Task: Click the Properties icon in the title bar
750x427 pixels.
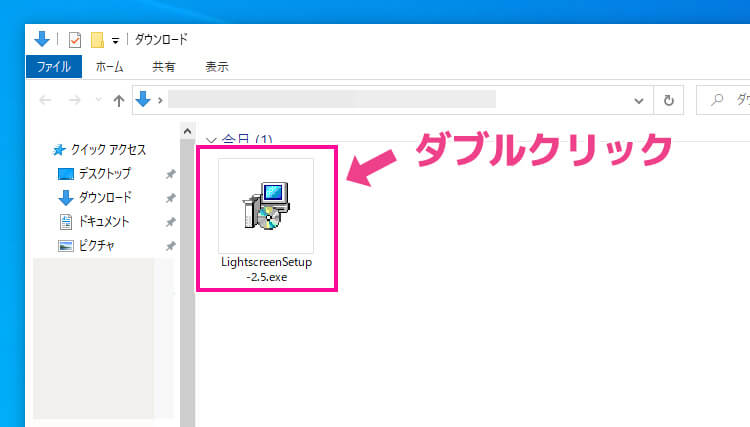Action: pyautogui.click(x=75, y=40)
